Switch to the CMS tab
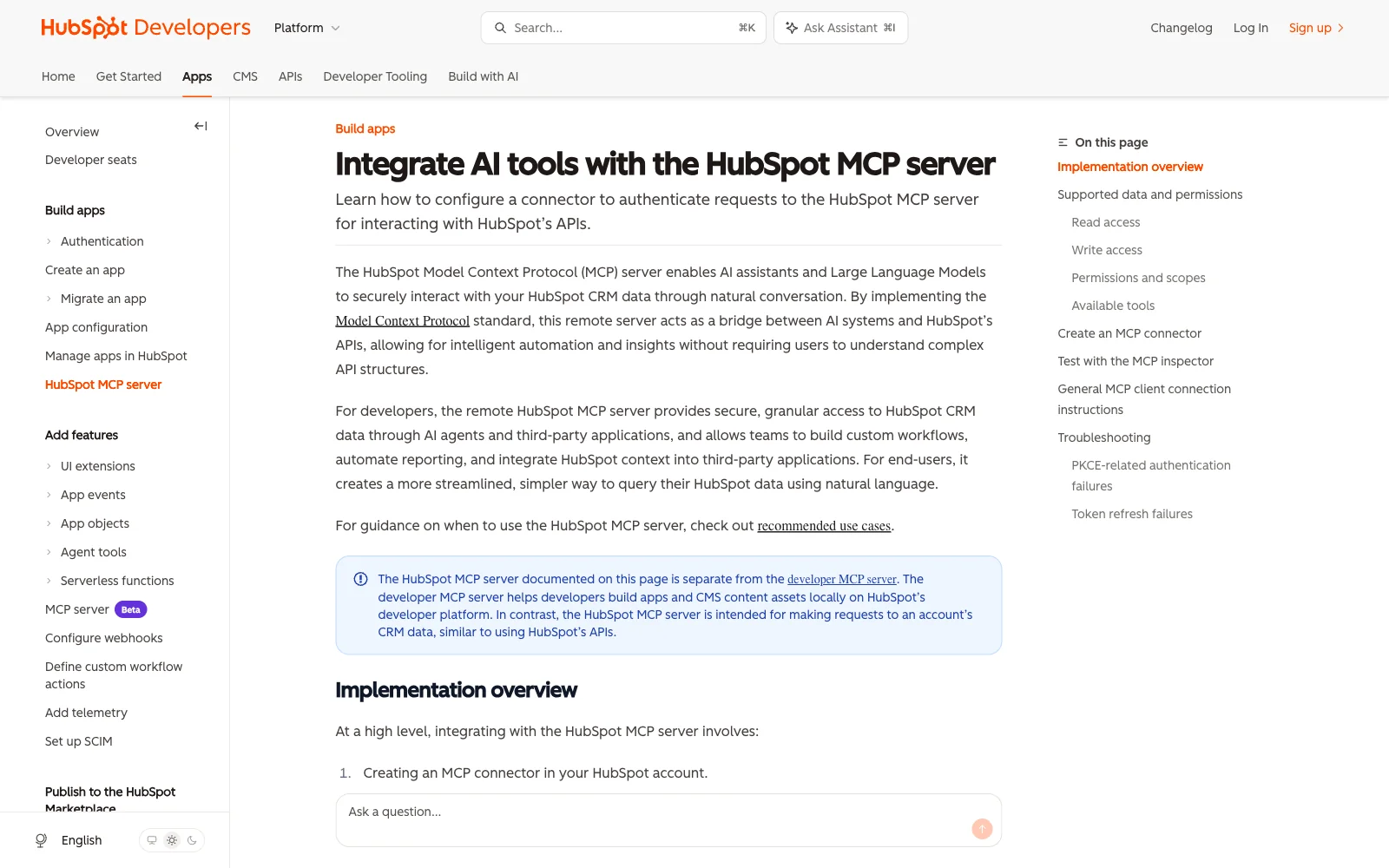The width and height of the screenshot is (1389, 868). click(245, 76)
